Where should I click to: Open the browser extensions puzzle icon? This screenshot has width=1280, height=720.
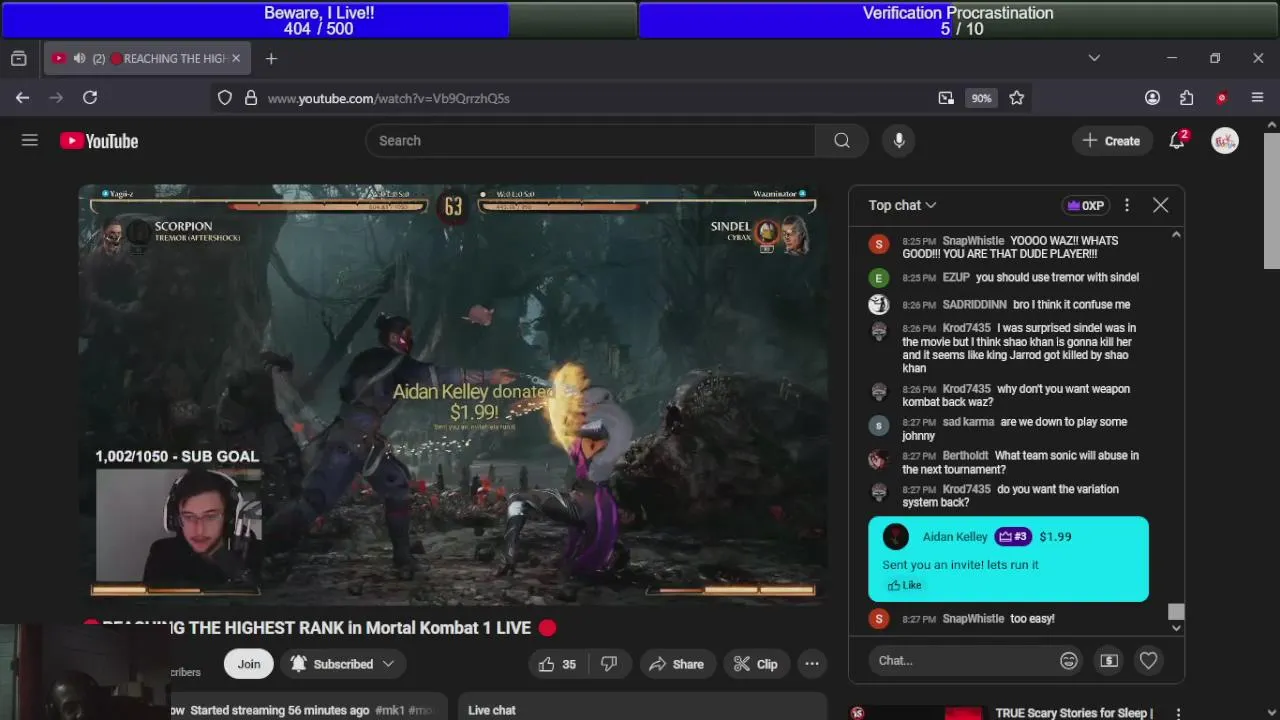(1187, 98)
